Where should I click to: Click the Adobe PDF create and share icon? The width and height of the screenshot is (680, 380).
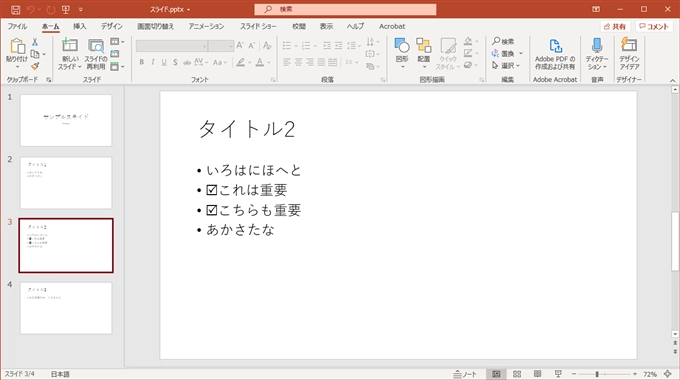point(555,46)
